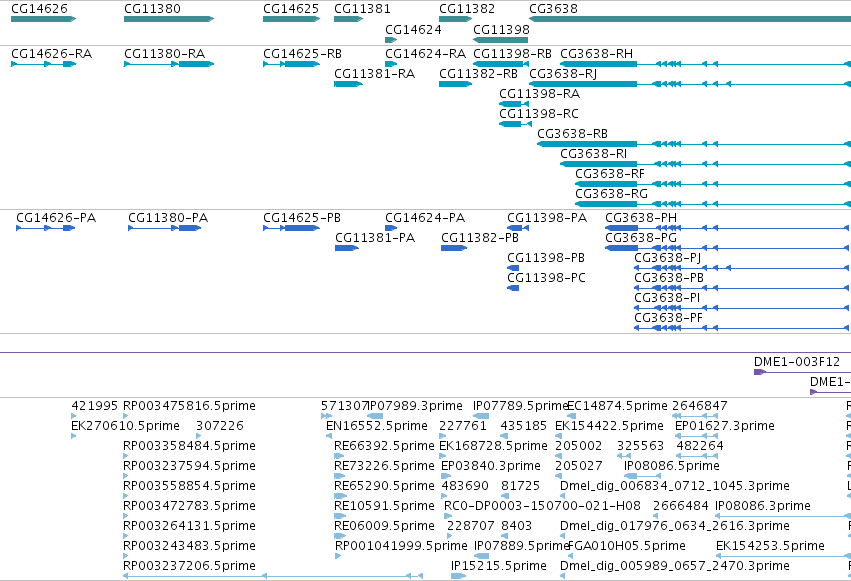The image size is (851, 581).
Task: Click EST label RE10591.5prime
Action: coord(384,506)
